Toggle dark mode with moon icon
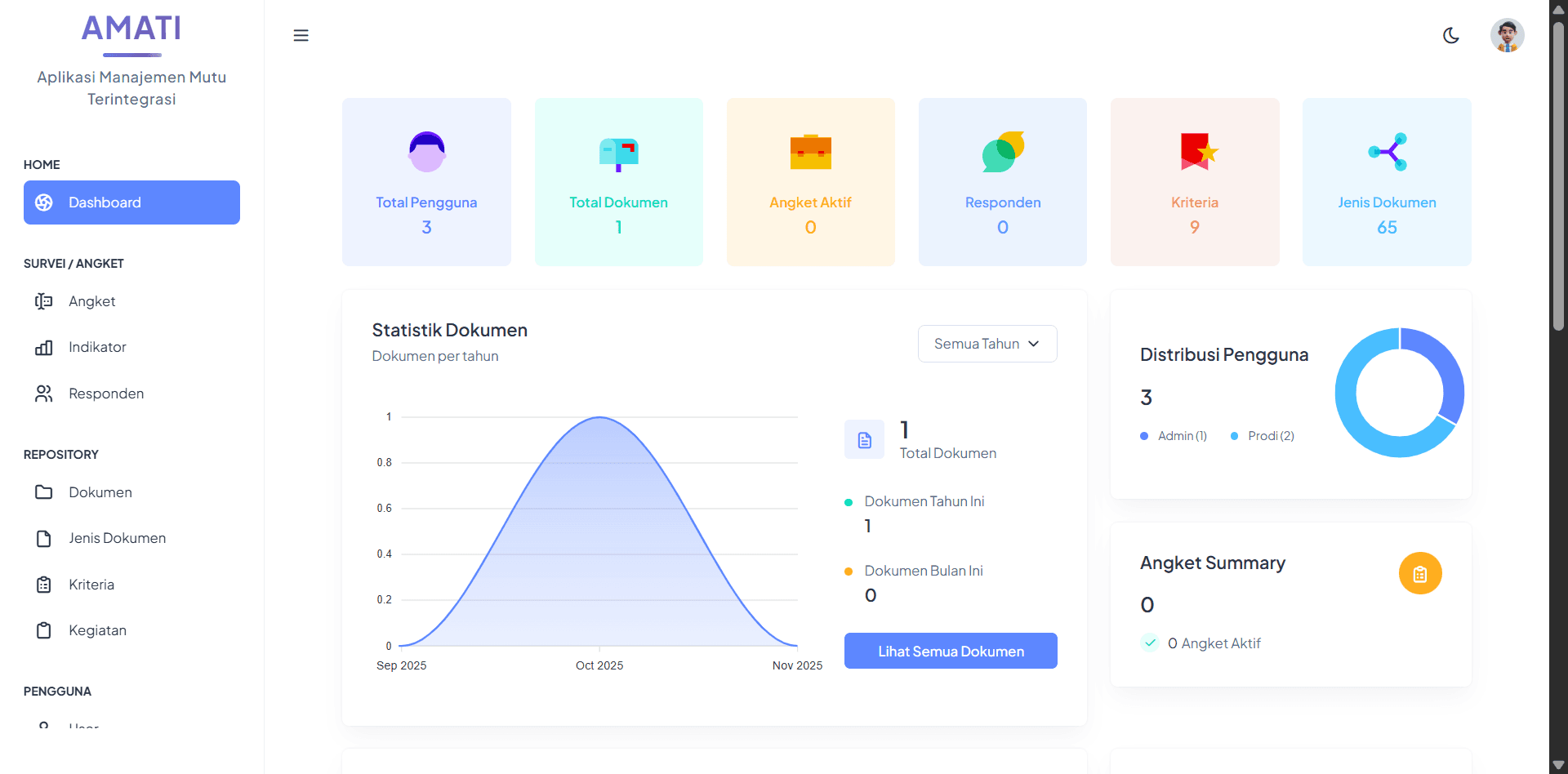1568x774 pixels. tap(1450, 35)
